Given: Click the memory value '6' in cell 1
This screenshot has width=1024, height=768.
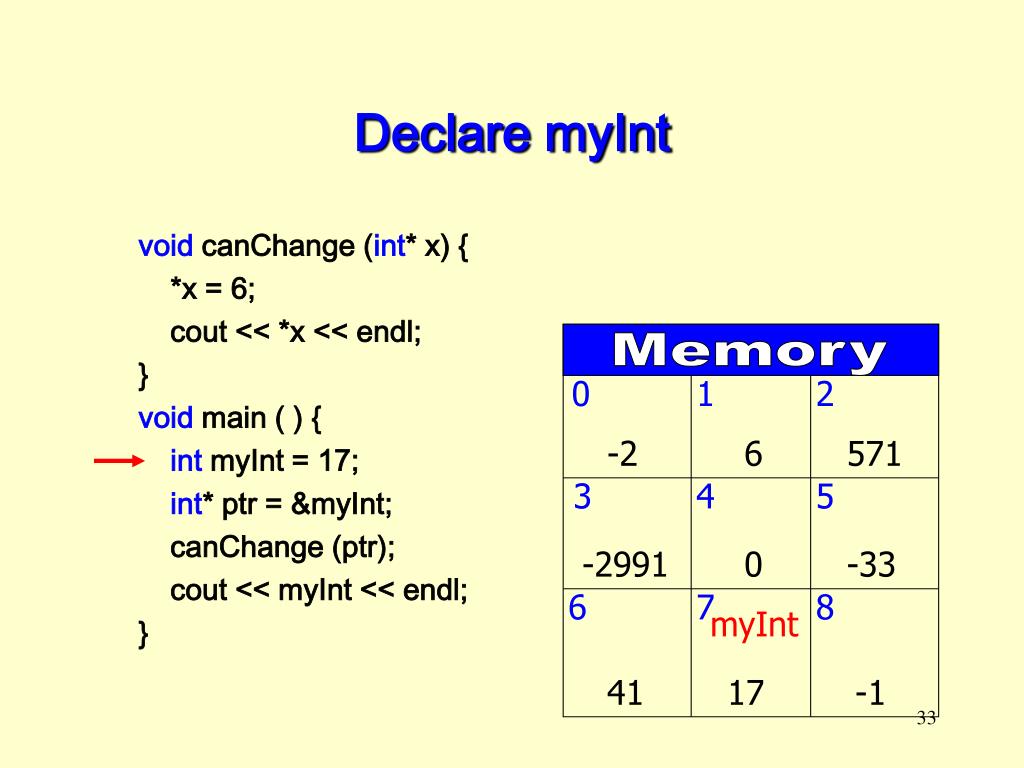Looking at the screenshot, I should click(752, 453).
